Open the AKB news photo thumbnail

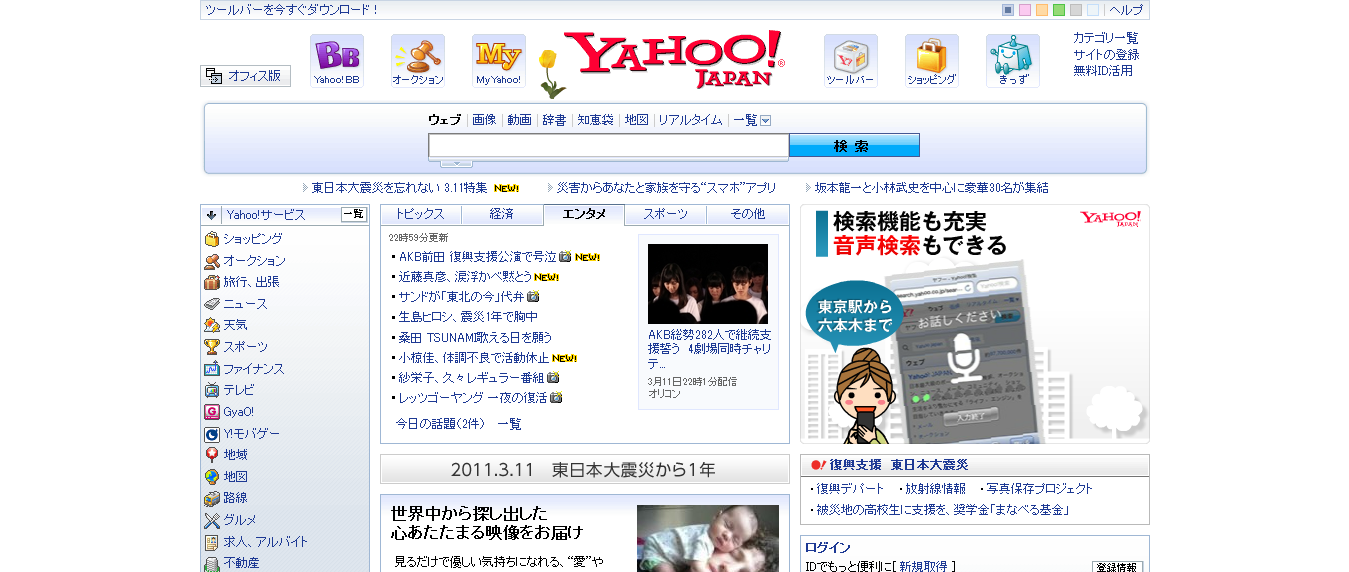click(x=708, y=284)
